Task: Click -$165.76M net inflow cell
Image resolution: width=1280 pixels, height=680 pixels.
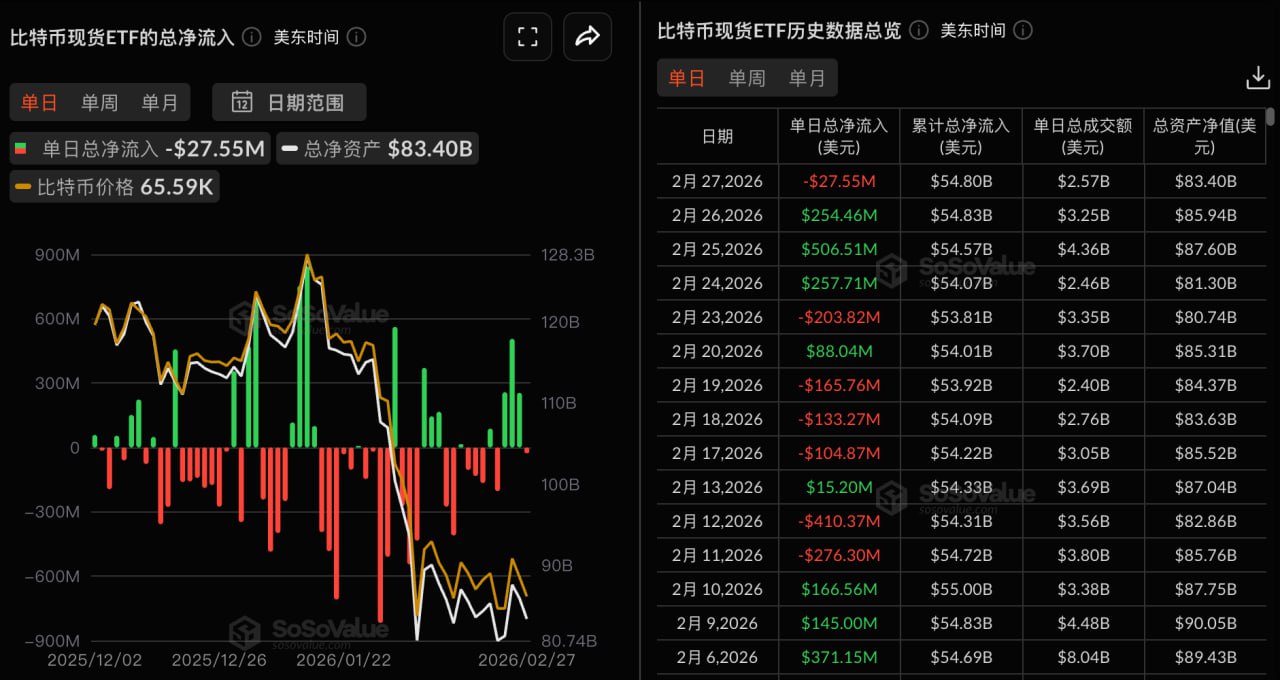Action: coord(839,385)
